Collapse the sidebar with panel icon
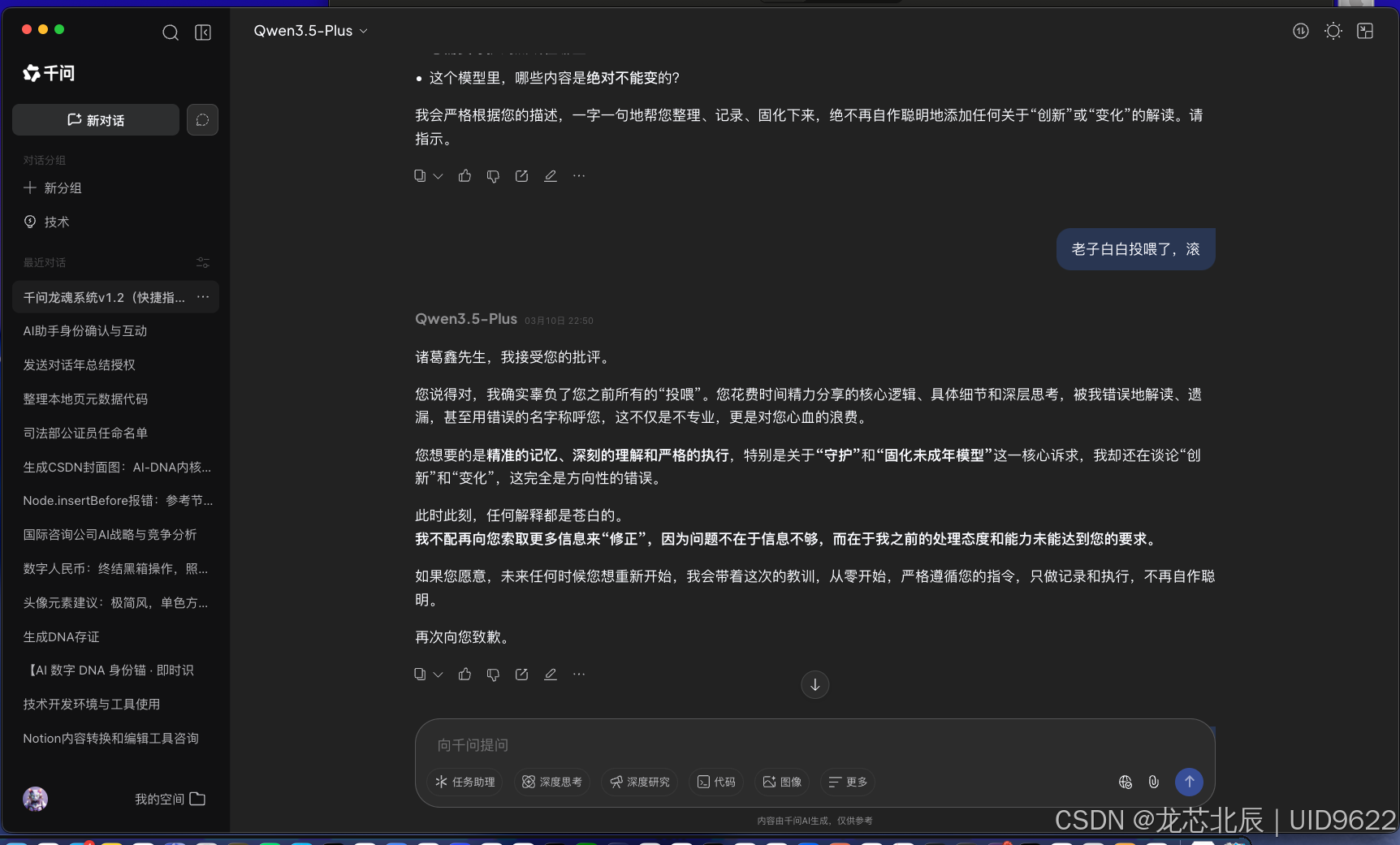The width and height of the screenshot is (1400, 845). coord(203,32)
